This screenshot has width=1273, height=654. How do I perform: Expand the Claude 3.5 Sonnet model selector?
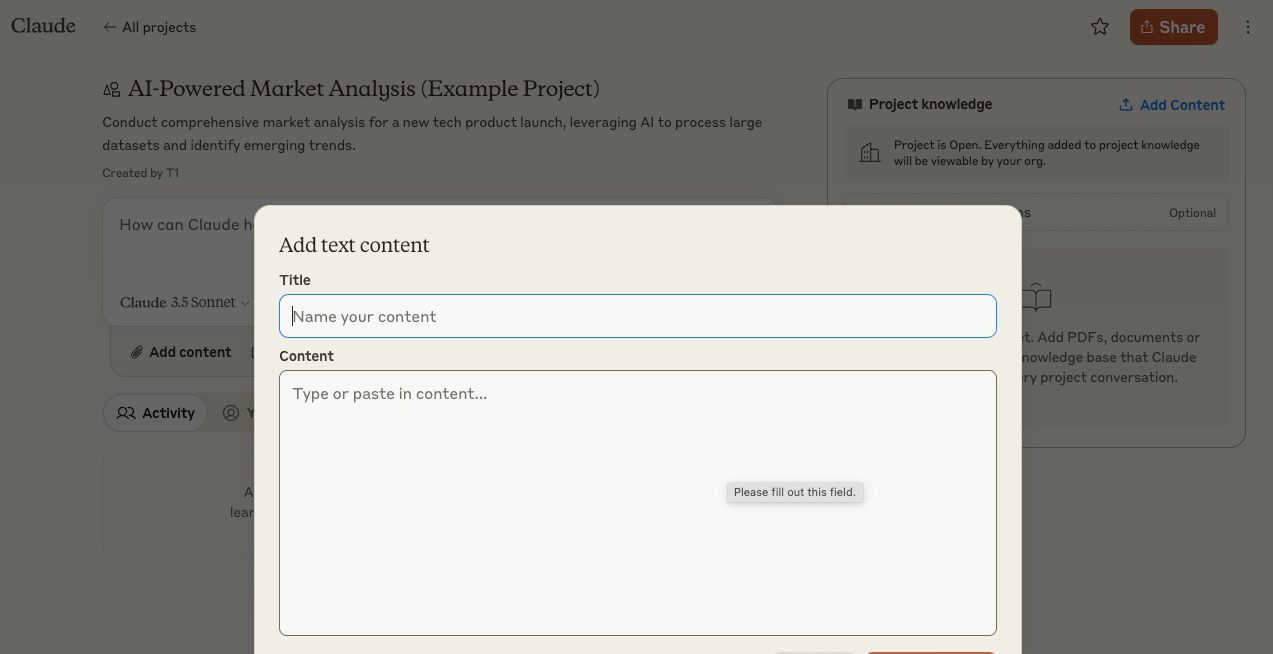point(184,302)
